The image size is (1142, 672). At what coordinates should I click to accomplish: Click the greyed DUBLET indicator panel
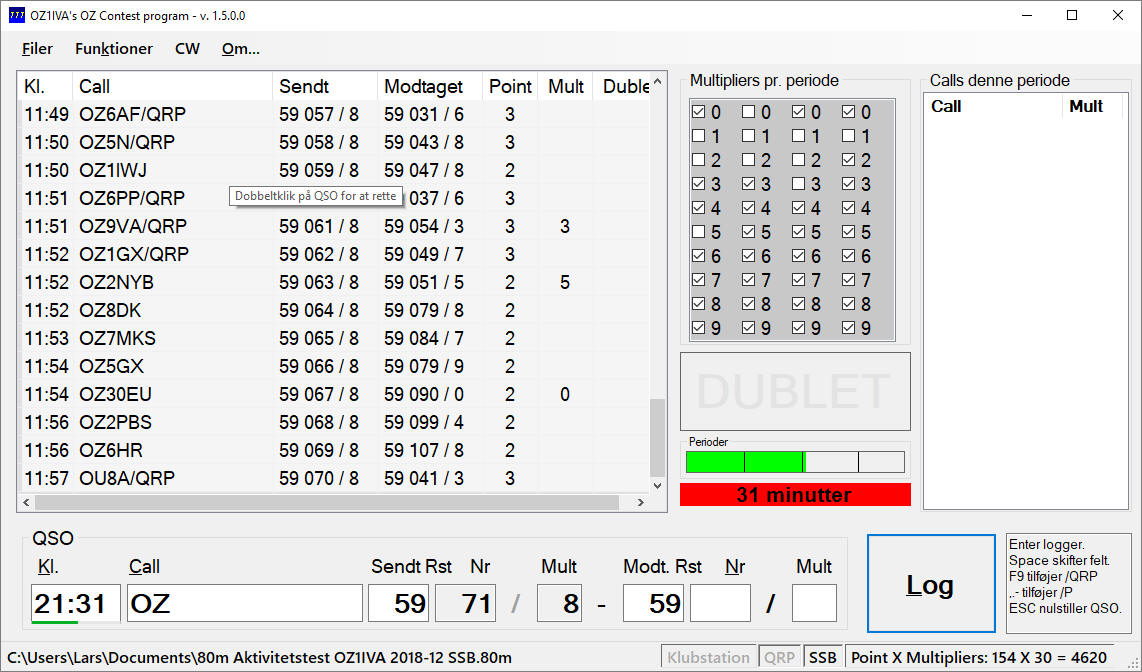tap(795, 392)
